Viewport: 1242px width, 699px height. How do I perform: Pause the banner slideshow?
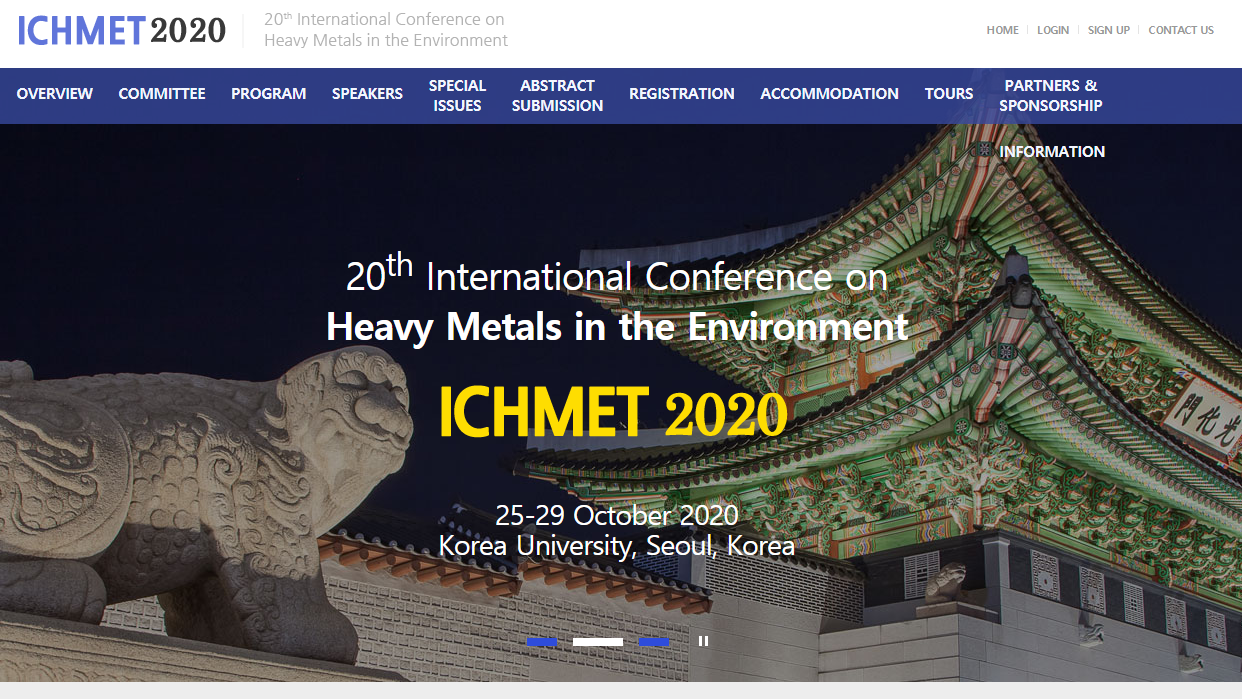[703, 641]
